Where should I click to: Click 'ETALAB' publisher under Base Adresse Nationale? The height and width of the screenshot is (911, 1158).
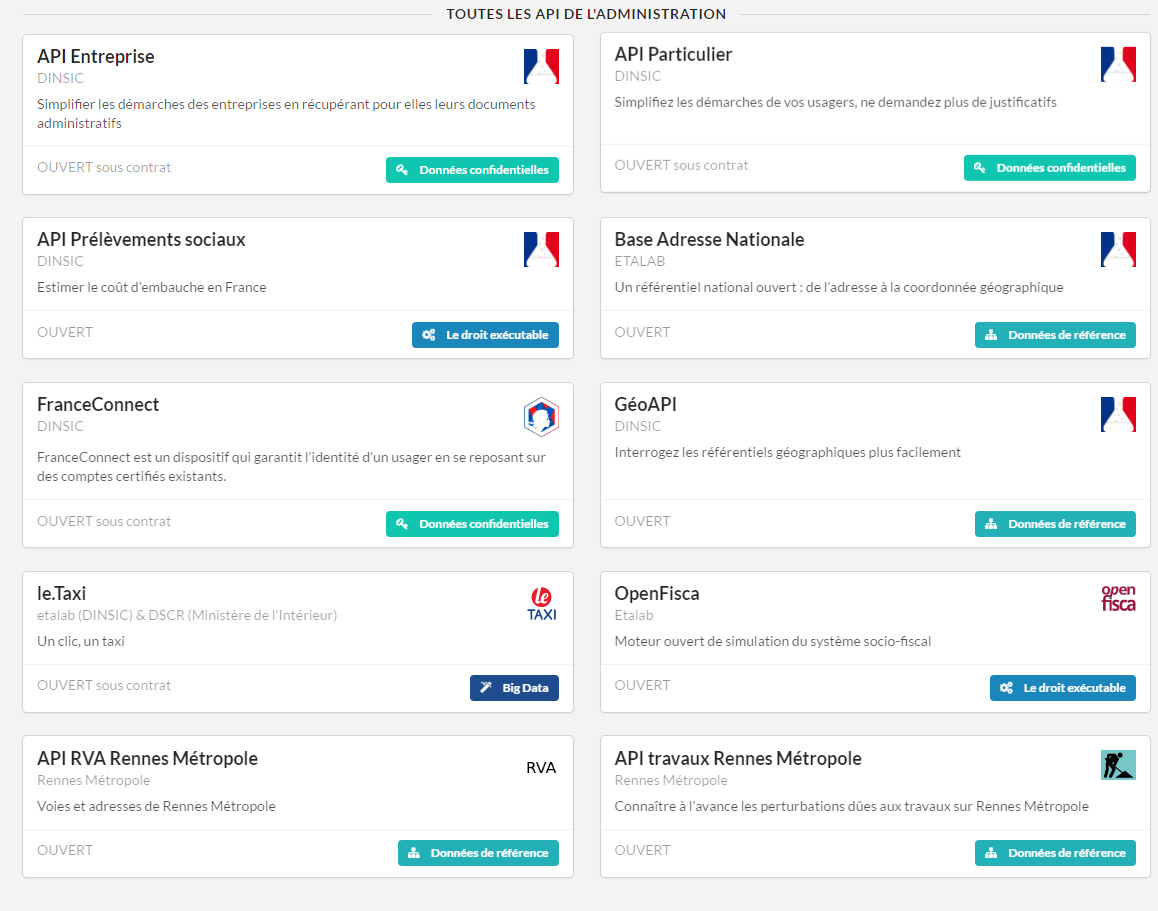pyautogui.click(x=640, y=261)
